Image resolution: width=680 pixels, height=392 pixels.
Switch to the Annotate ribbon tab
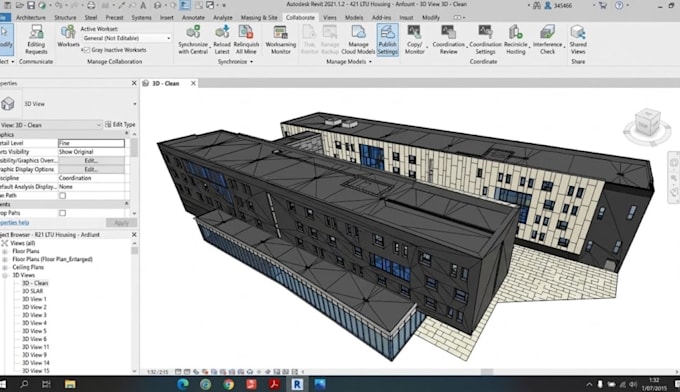[193, 17]
